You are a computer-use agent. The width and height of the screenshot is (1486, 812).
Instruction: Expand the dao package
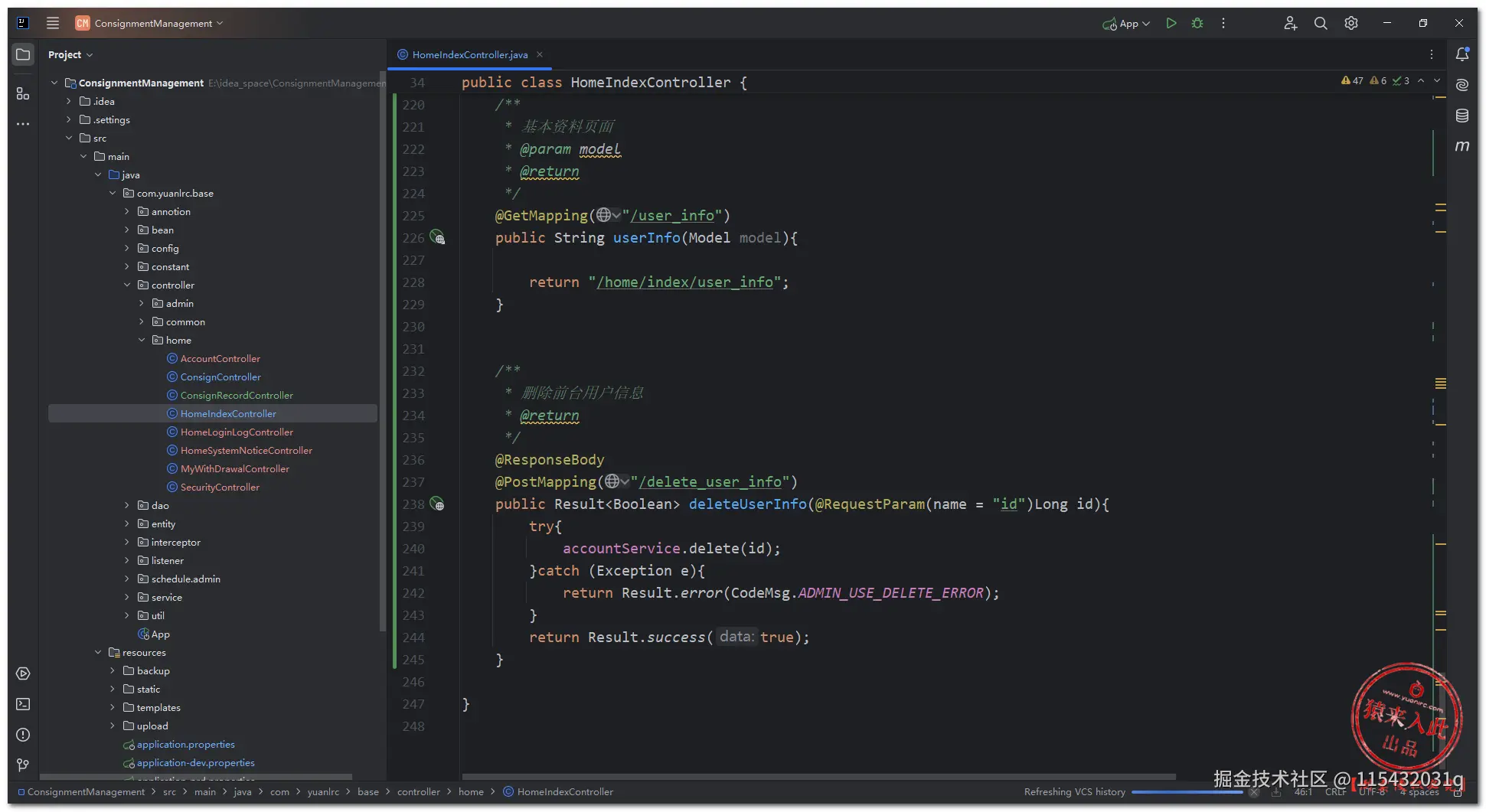pyautogui.click(x=127, y=505)
